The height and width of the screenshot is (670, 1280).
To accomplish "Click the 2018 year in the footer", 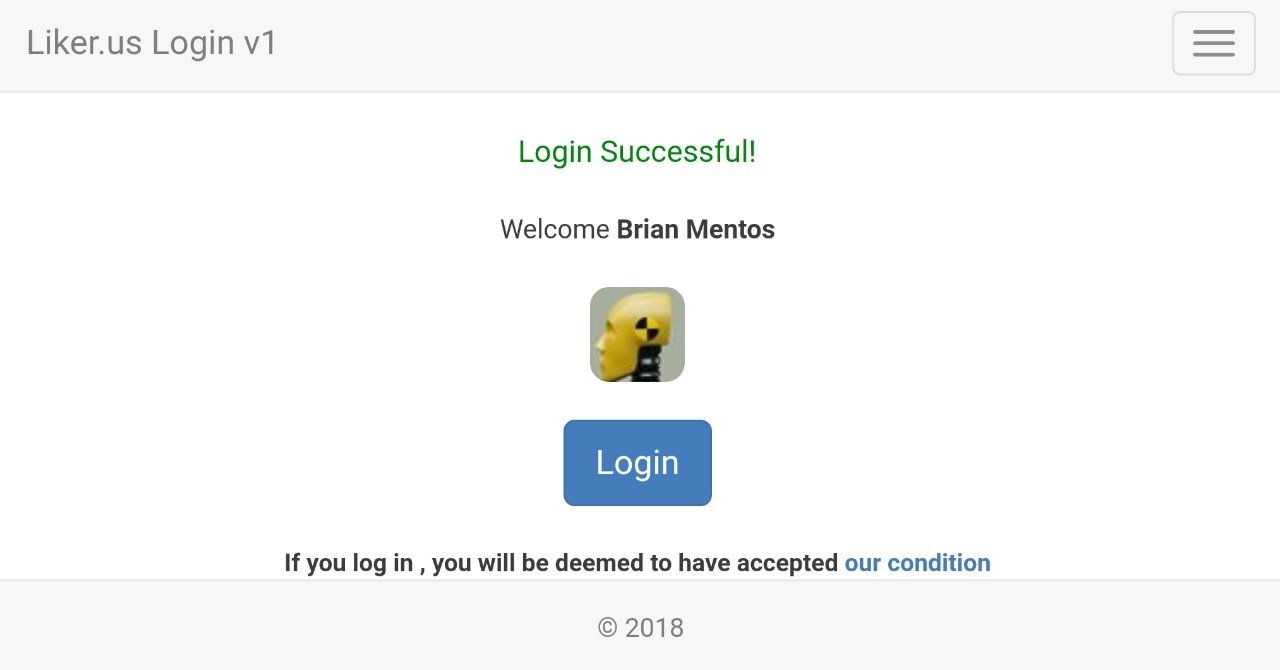I will pos(654,628).
